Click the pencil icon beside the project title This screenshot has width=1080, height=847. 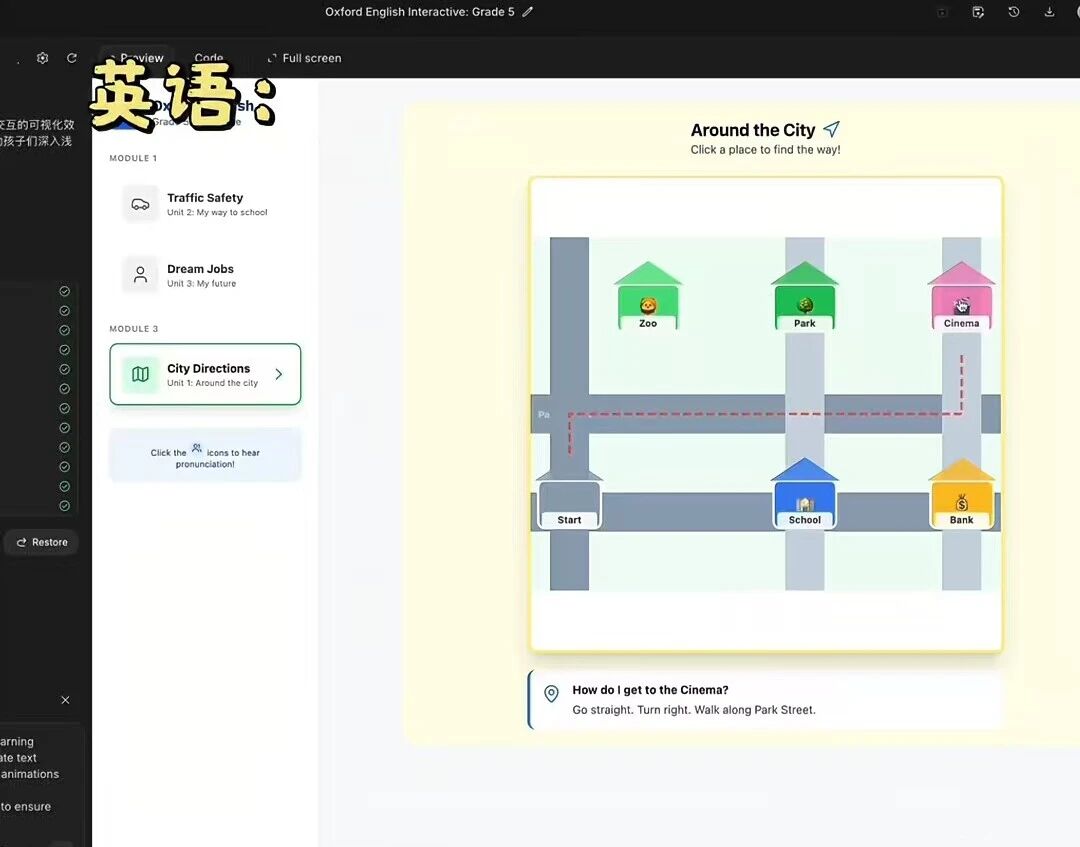(x=528, y=12)
